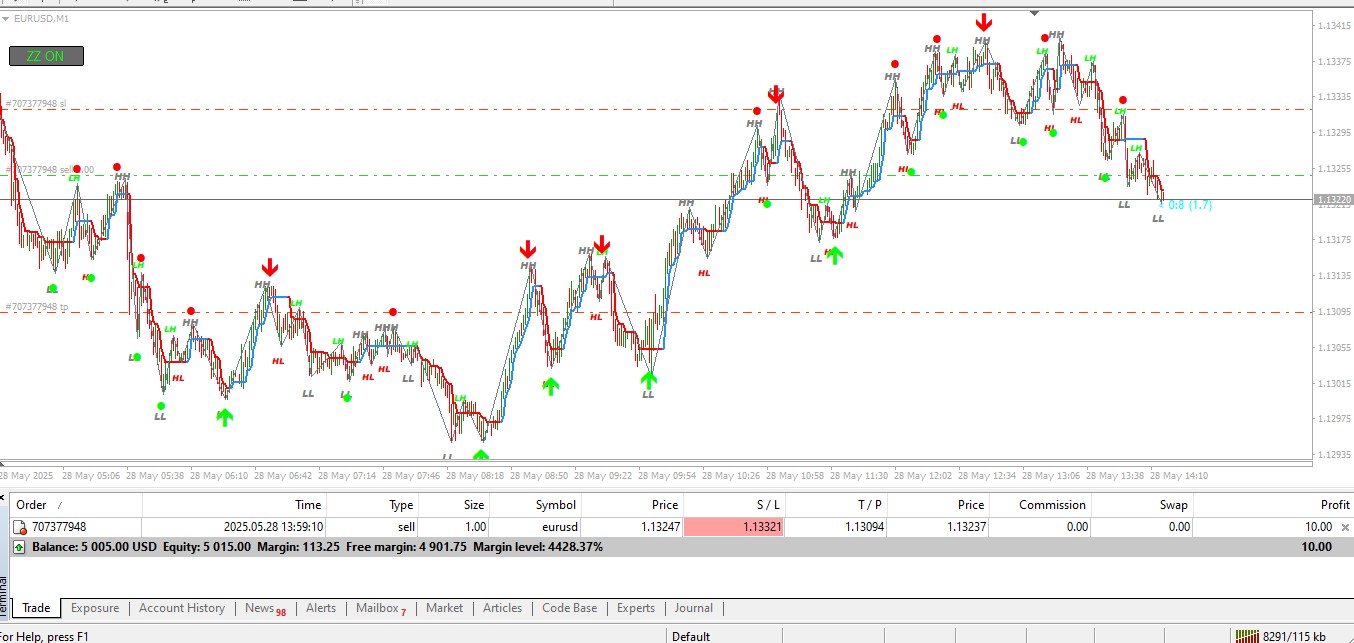Click the Symbol column header

point(535,505)
